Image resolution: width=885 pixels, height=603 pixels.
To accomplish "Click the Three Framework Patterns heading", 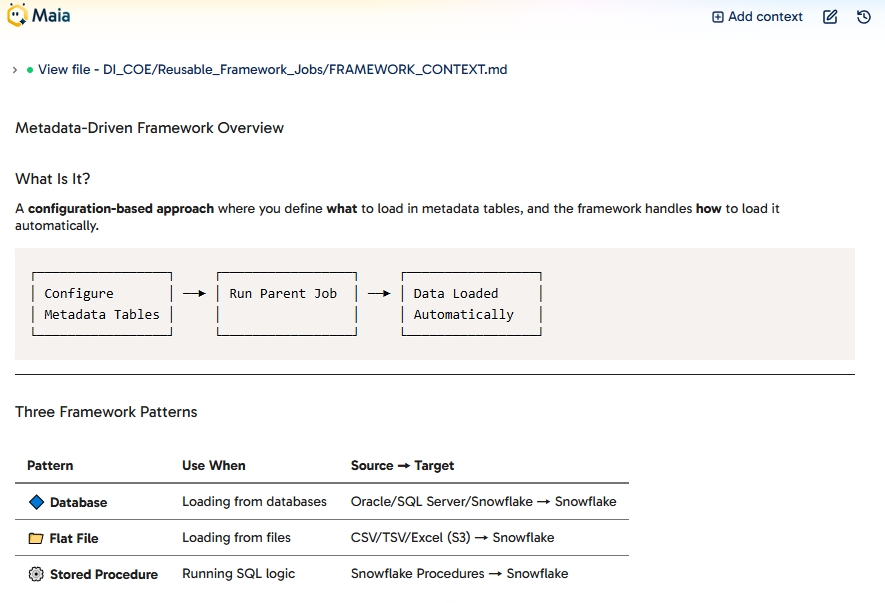I will coord(106,412).
